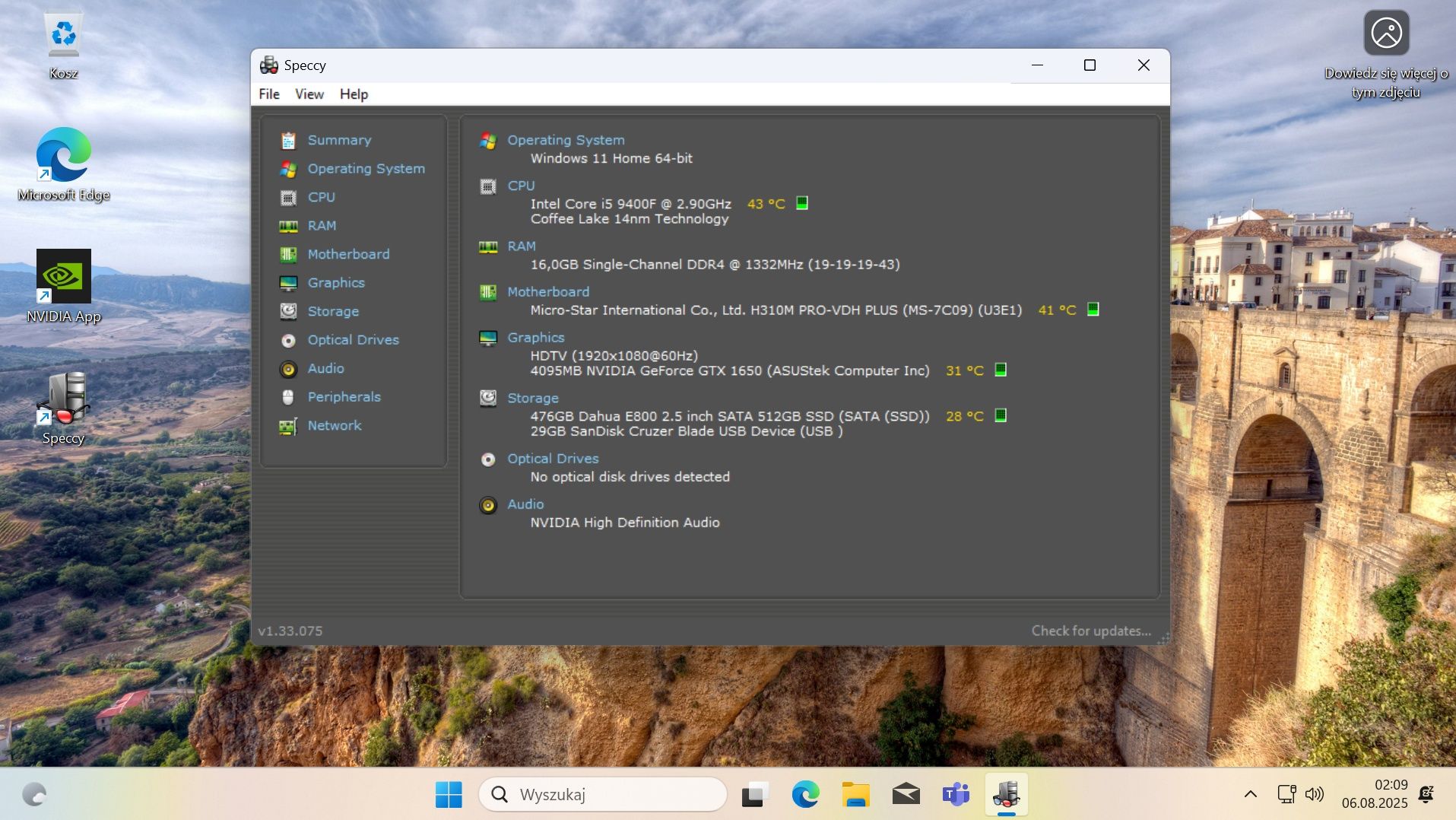Click Check for updates link
The height and width of the screenshot is (820, 1456).
[x=1091, y=631]
